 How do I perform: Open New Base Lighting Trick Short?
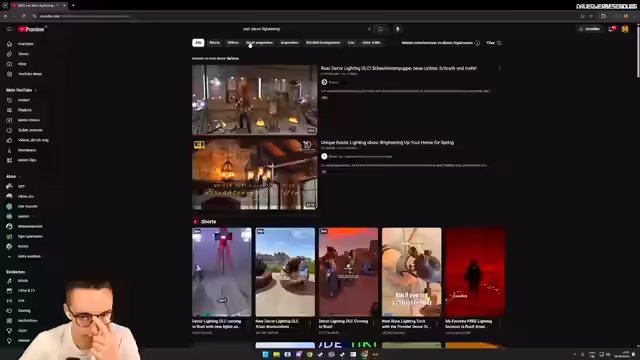[411, 272]
